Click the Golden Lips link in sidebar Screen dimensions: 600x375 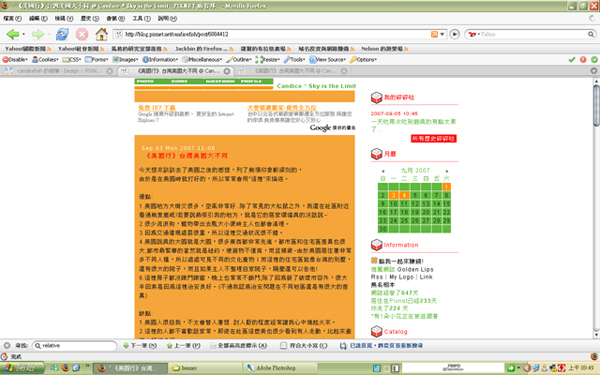tap(415, 269)
